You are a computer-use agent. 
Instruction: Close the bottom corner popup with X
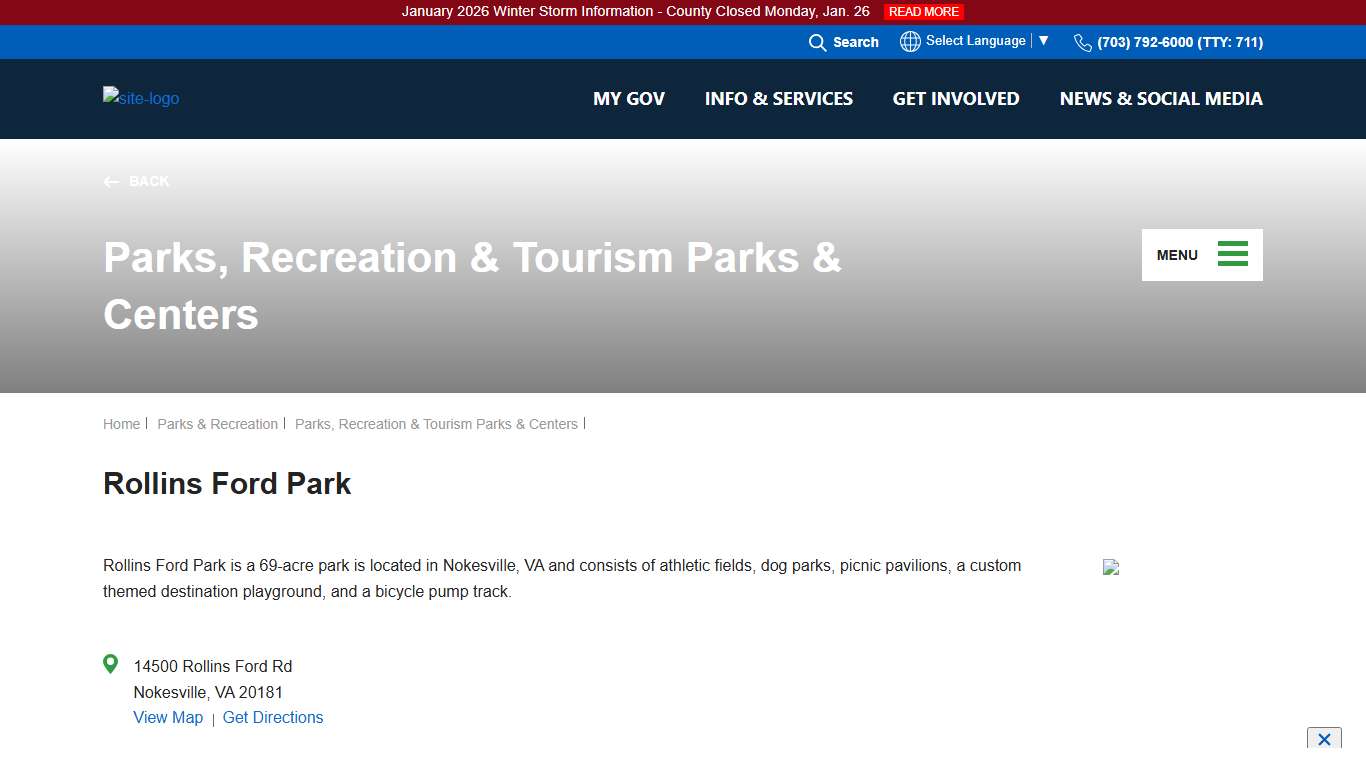coord(1323,739)
